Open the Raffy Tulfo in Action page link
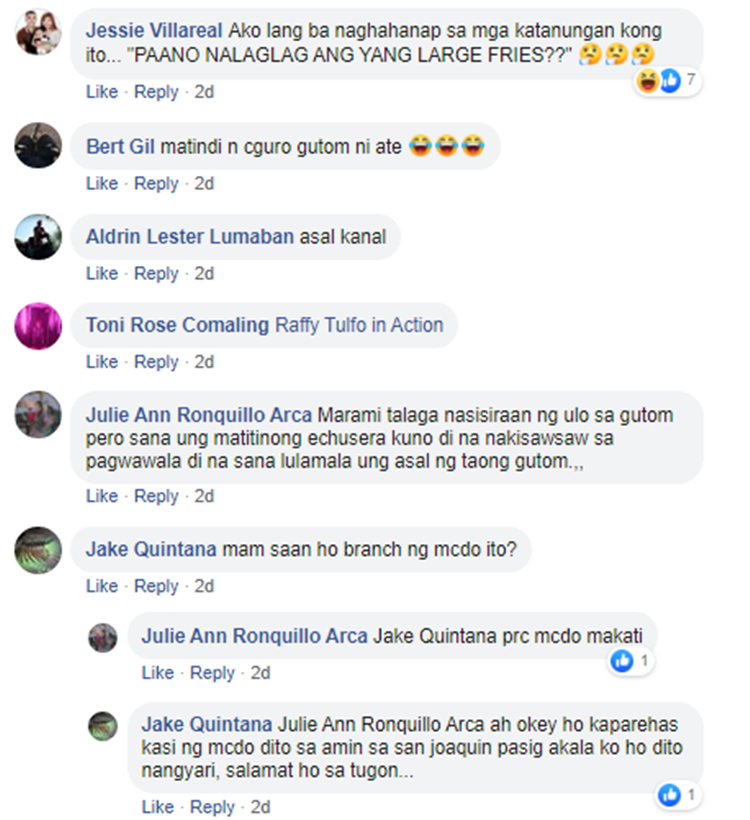Image resolution: width=750 pixels, height=820 pixels. pos(359,325)
